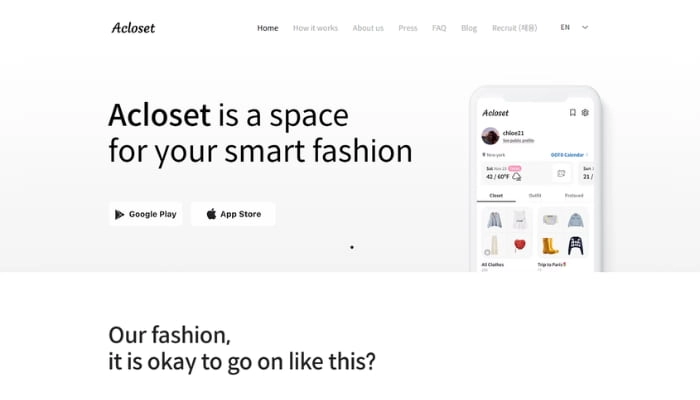Click the cream trousers item
Viewport: 700px width, 400px height.
tap(494, 246)
